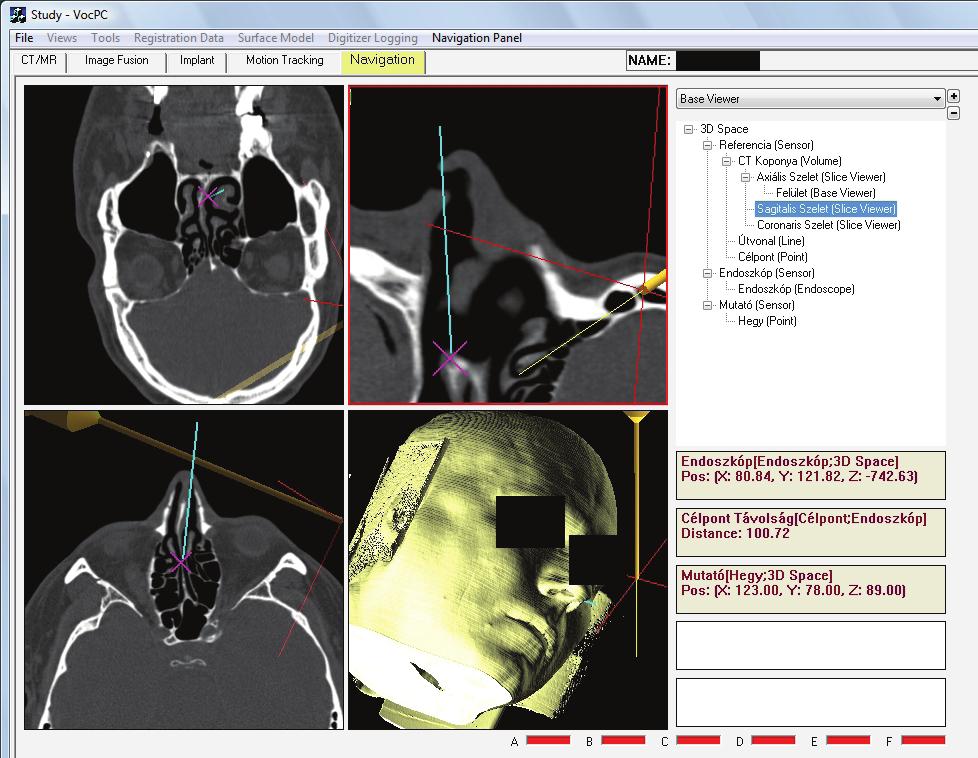
Task: Select the Navigation tab
Action: (382, 61)
